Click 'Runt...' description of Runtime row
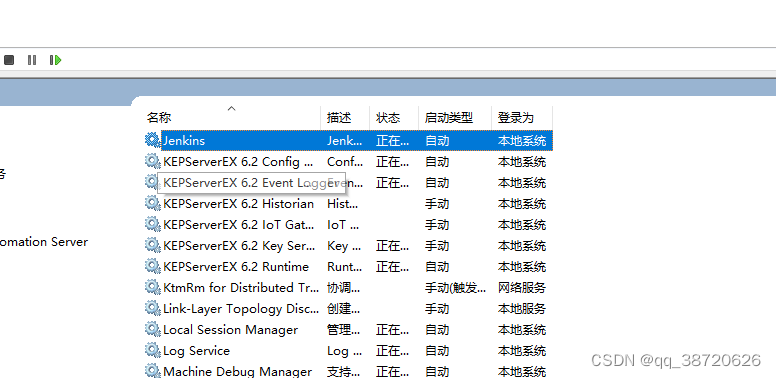The image size is (776, 378). (x=344, y=267)
